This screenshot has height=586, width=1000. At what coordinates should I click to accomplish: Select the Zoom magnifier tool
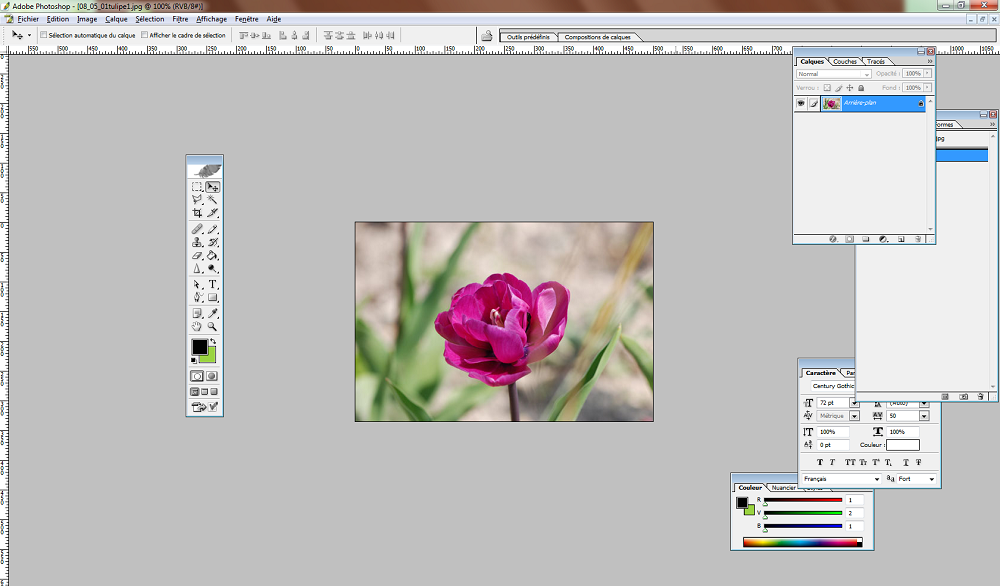point(212,326)
